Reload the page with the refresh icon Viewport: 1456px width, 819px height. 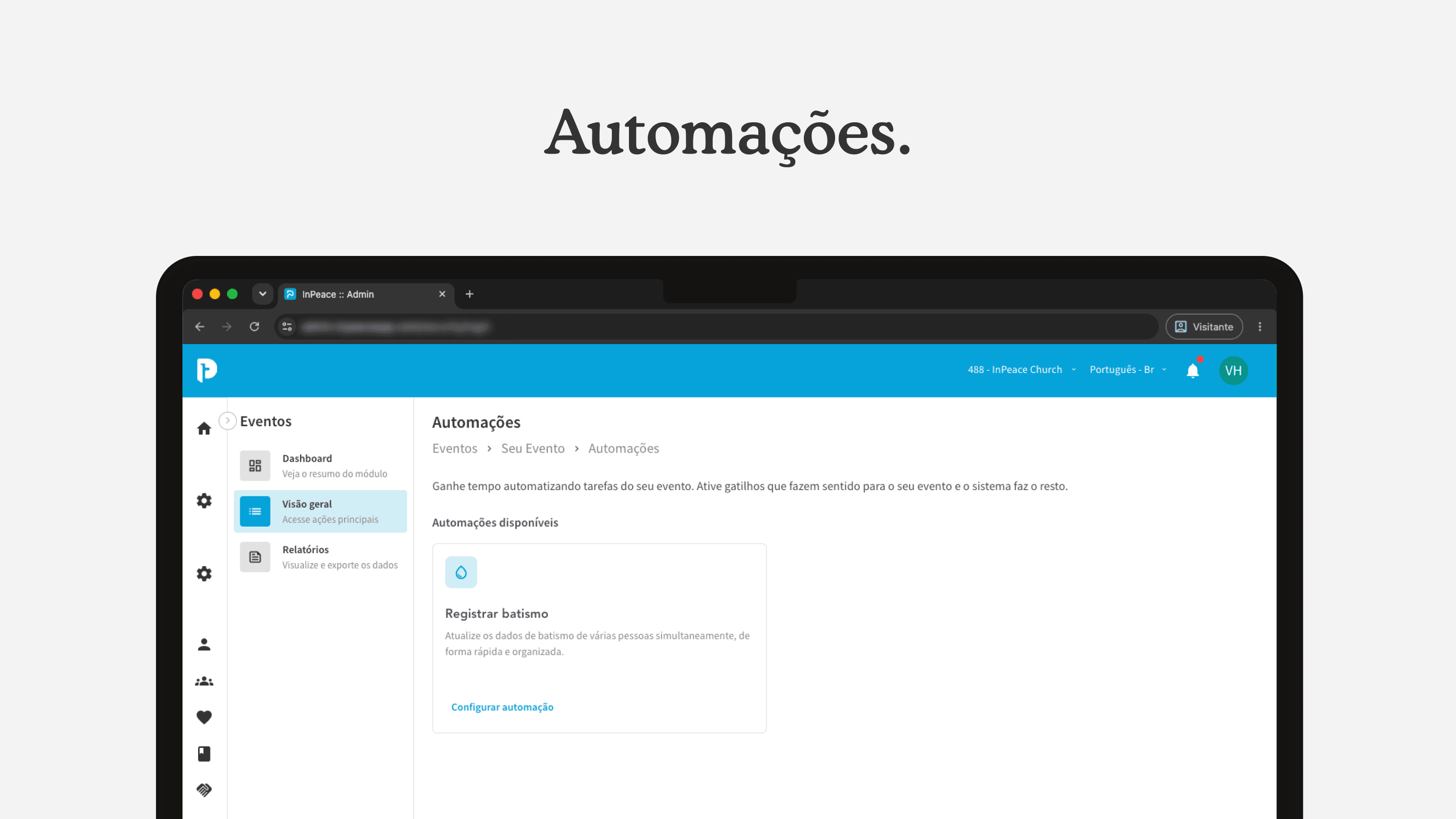[x=255, y=327]
